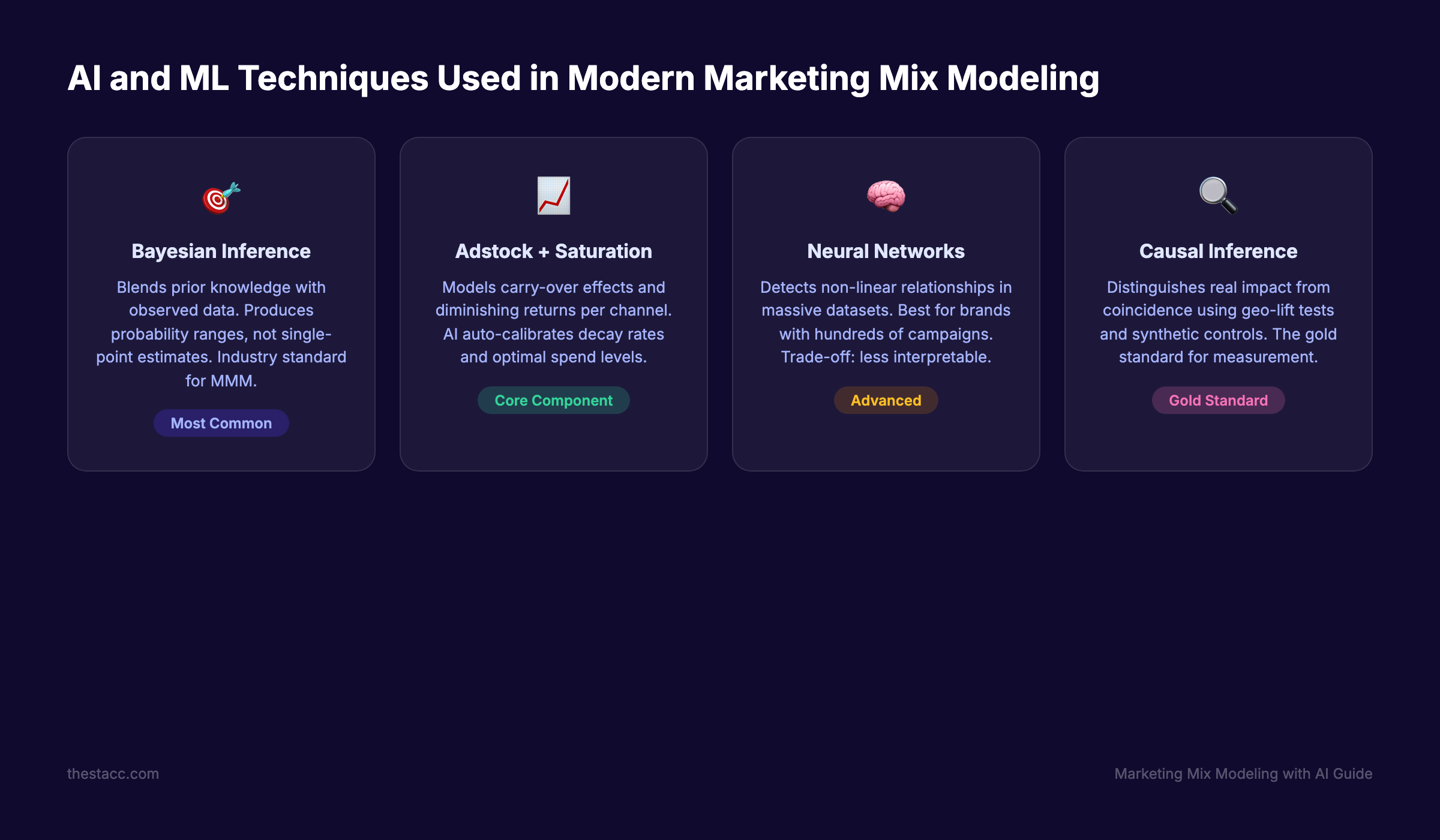Open the Marketing Mix Modeling with AI Guide
The height and width of the screenshot is (840, 1440).
1243,773
